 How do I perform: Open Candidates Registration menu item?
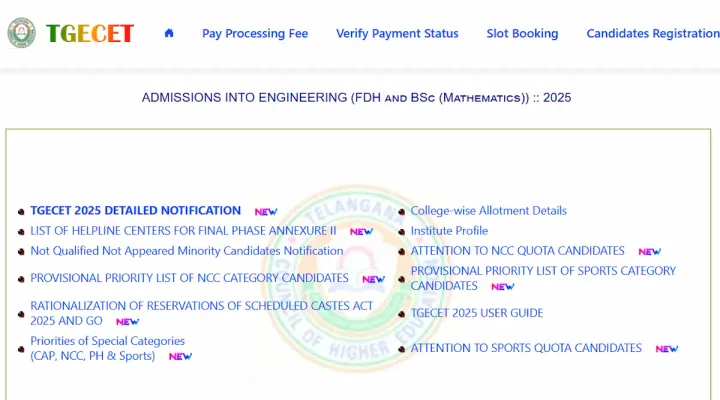click(652, 33)
